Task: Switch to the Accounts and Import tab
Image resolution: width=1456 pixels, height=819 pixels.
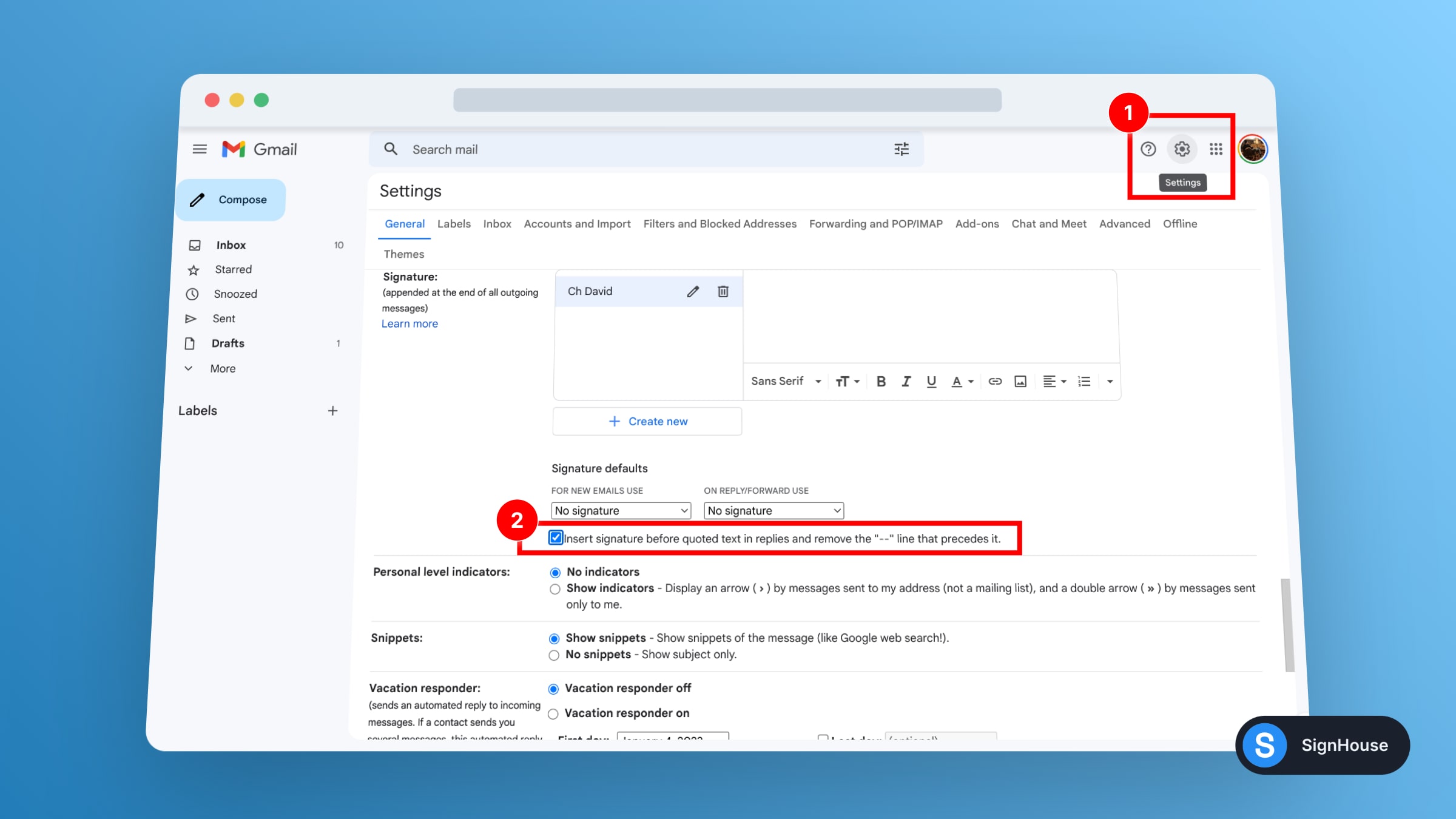Action: (577, 224)
